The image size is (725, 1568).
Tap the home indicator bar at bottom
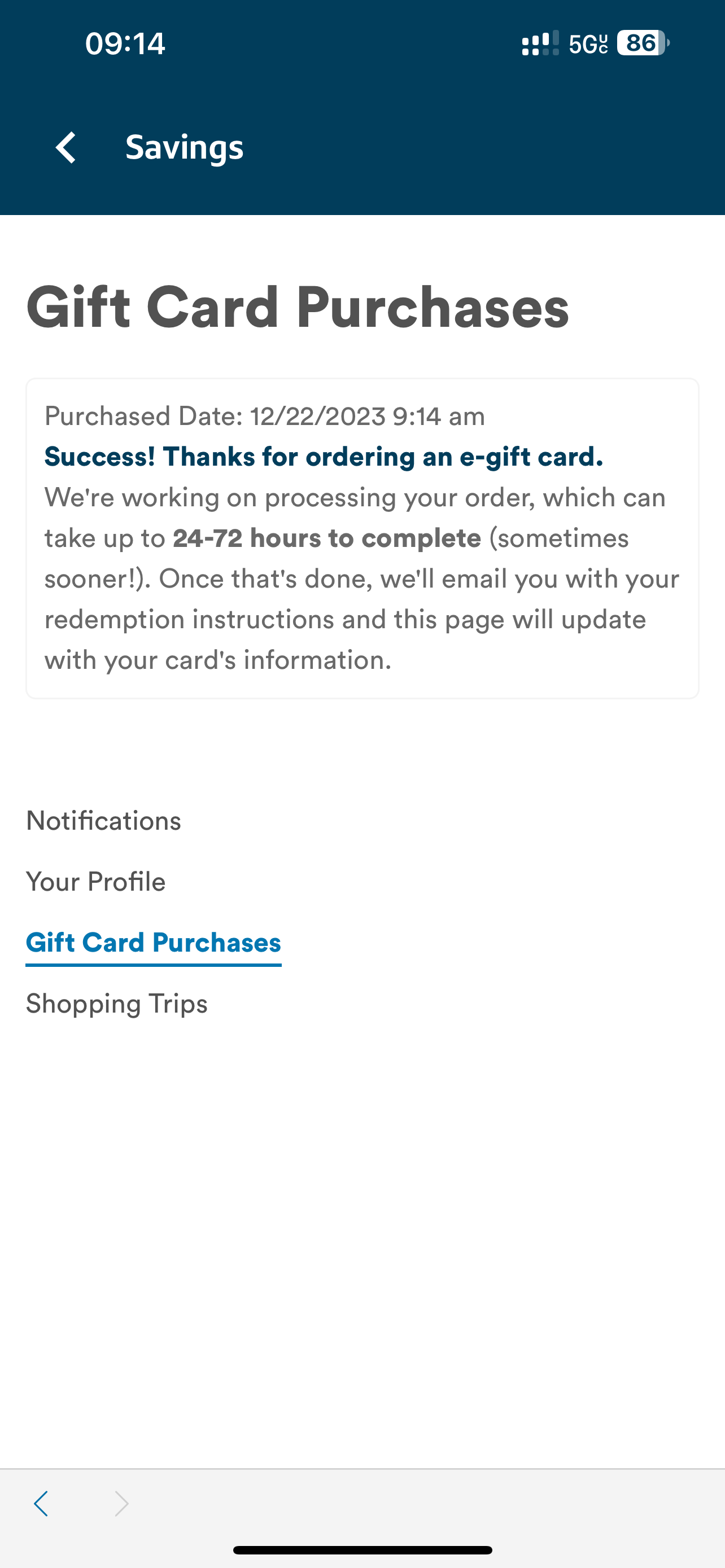pyautogui.click(x=362, y=1550)
